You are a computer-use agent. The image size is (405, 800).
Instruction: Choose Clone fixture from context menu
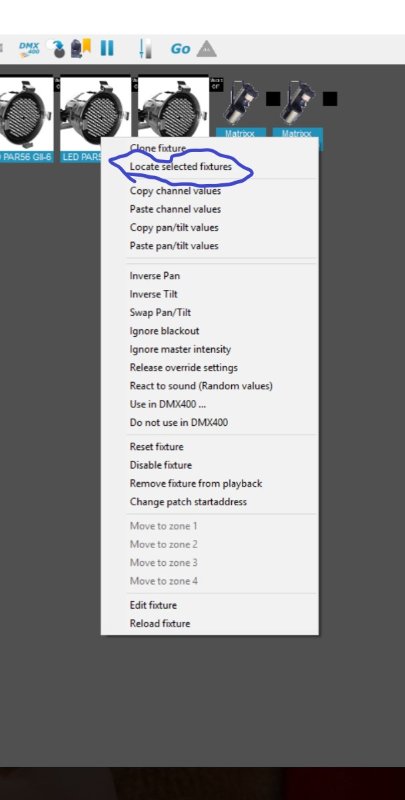tap(158, 148)
